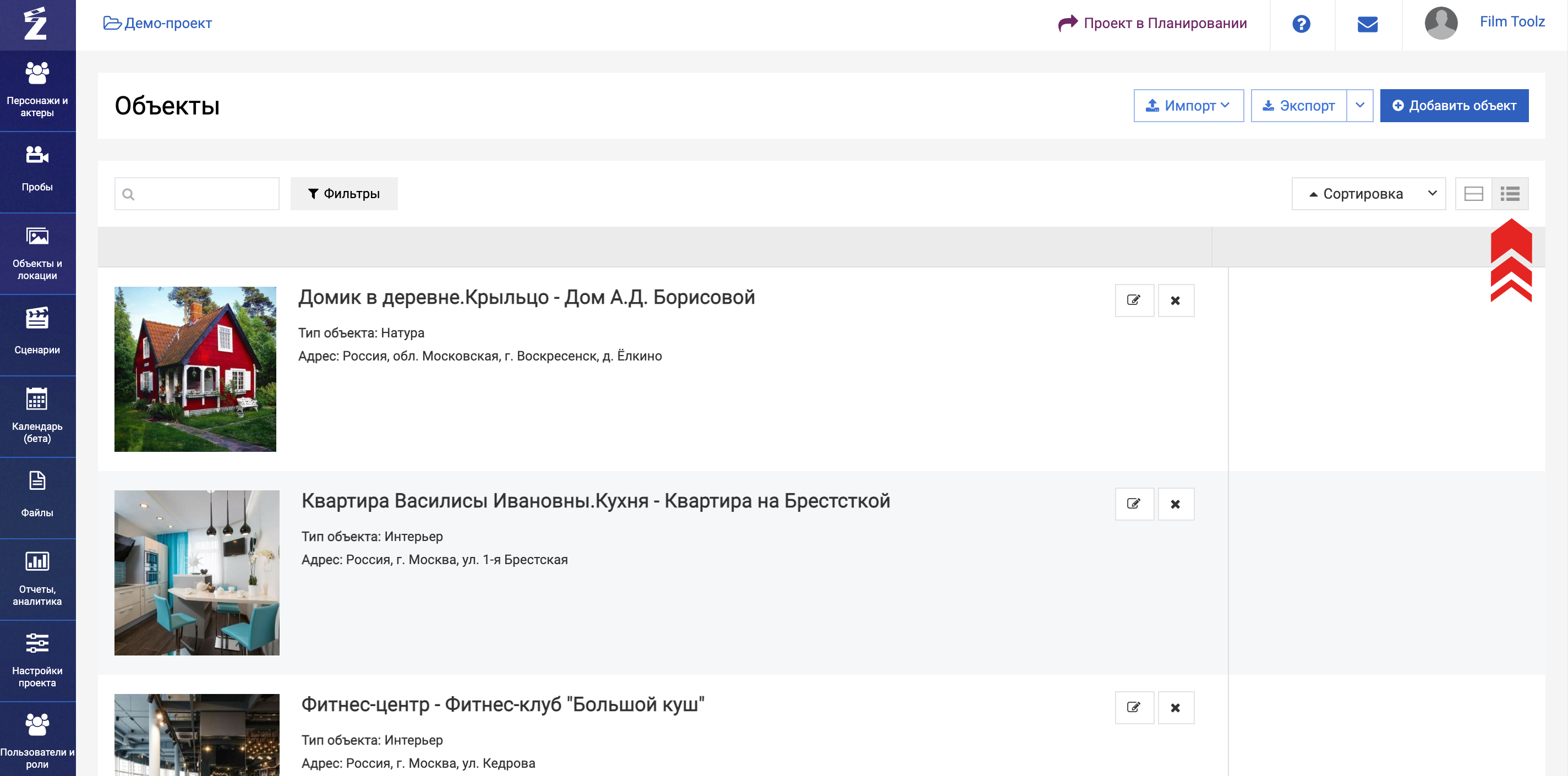Open Квартира Василисы Ивановны.Кухня title
Viewport: 1568px width, 776px height.
pyautogui.click(x=595, y=501)
